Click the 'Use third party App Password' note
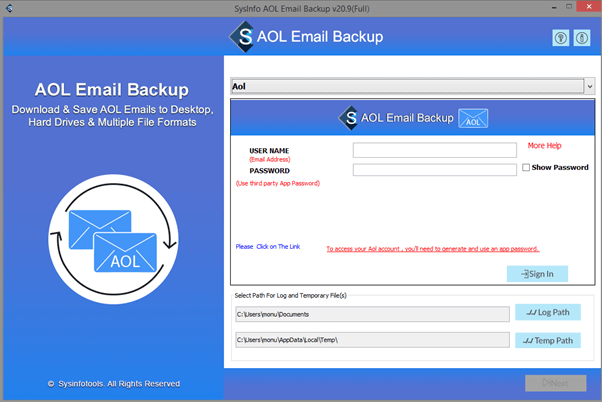 [278, 184]
